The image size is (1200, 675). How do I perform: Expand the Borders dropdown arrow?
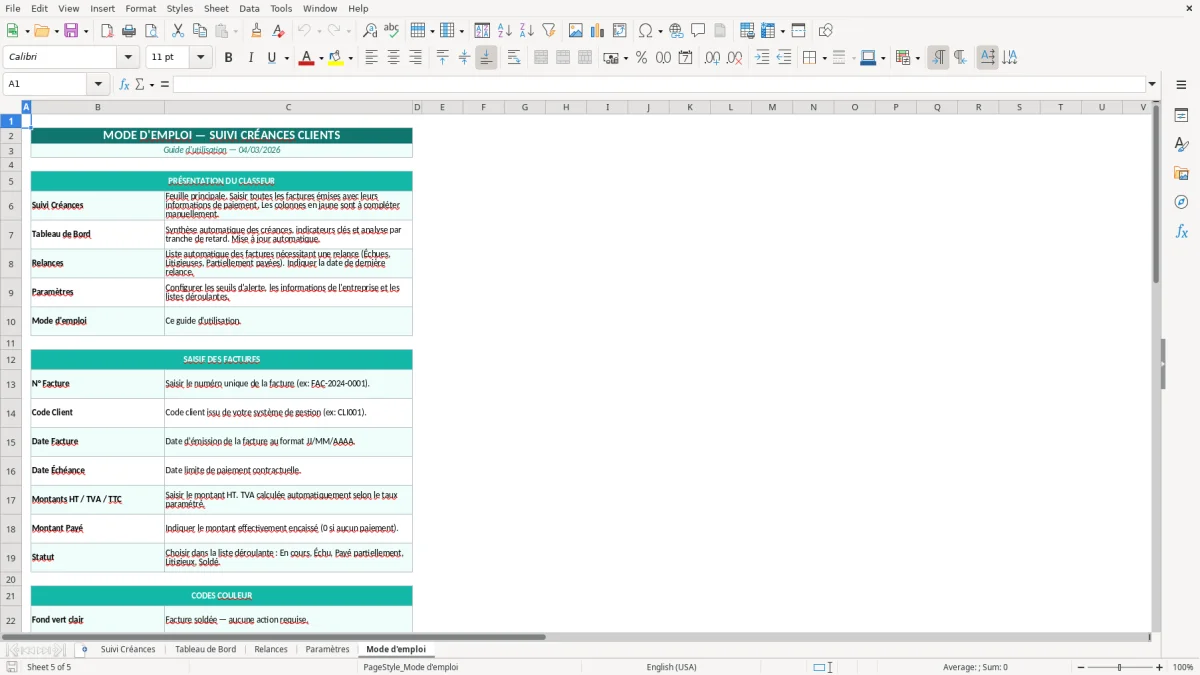(x=823, y=58)
